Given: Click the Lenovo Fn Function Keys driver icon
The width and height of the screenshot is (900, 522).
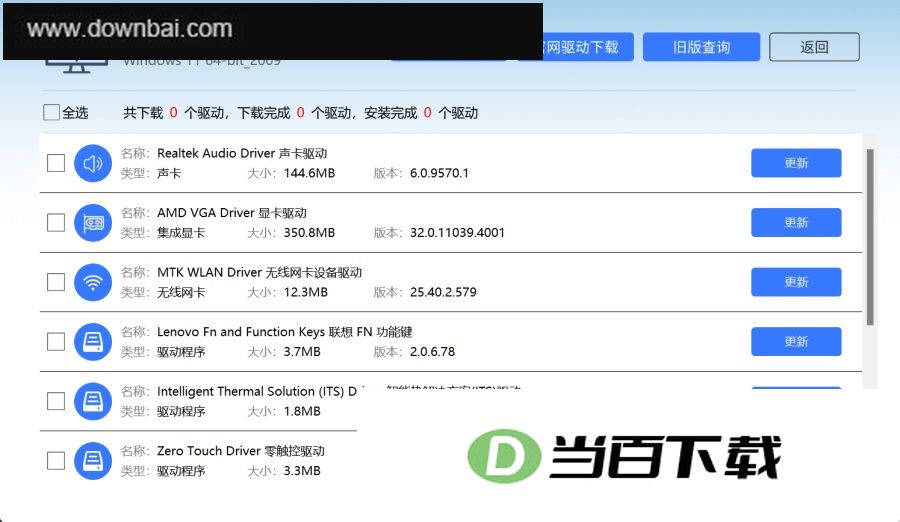Looking at the screenshot, I should 93,342.
